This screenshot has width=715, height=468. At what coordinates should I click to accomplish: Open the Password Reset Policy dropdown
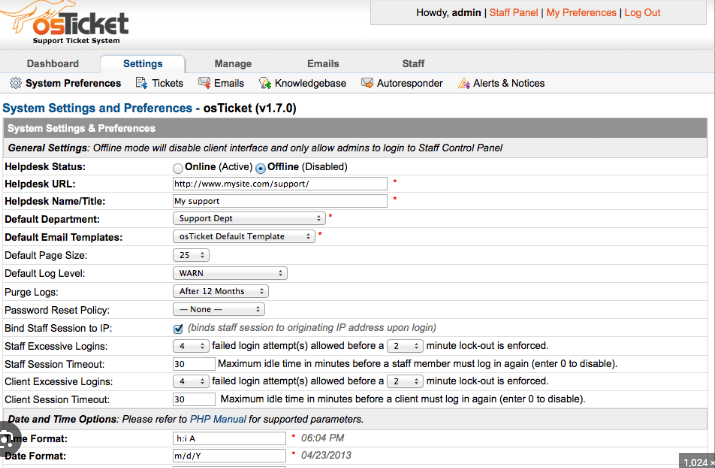(x=218, y=309)
